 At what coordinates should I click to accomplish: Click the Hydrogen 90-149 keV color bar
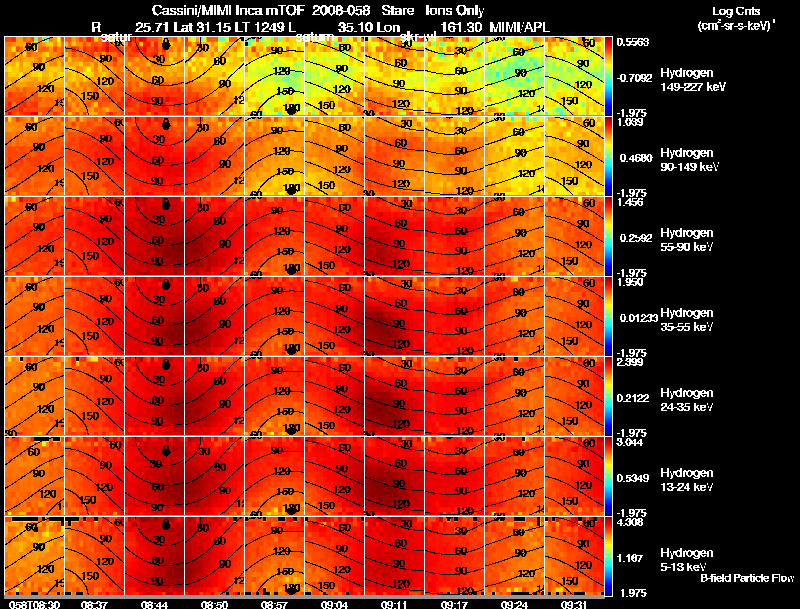pyautogui.click(x=609, y=156)
